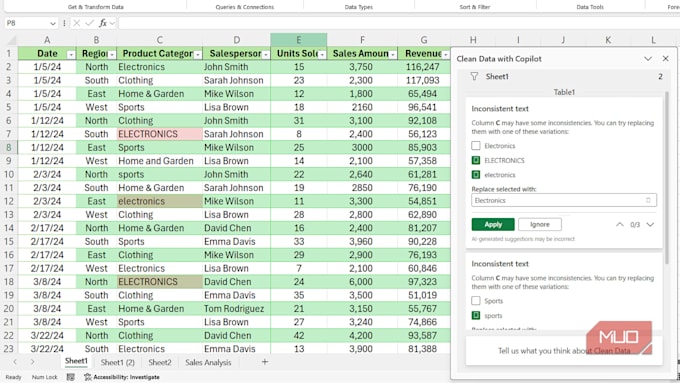
Task: Select row 8 header
Action: 9,147
